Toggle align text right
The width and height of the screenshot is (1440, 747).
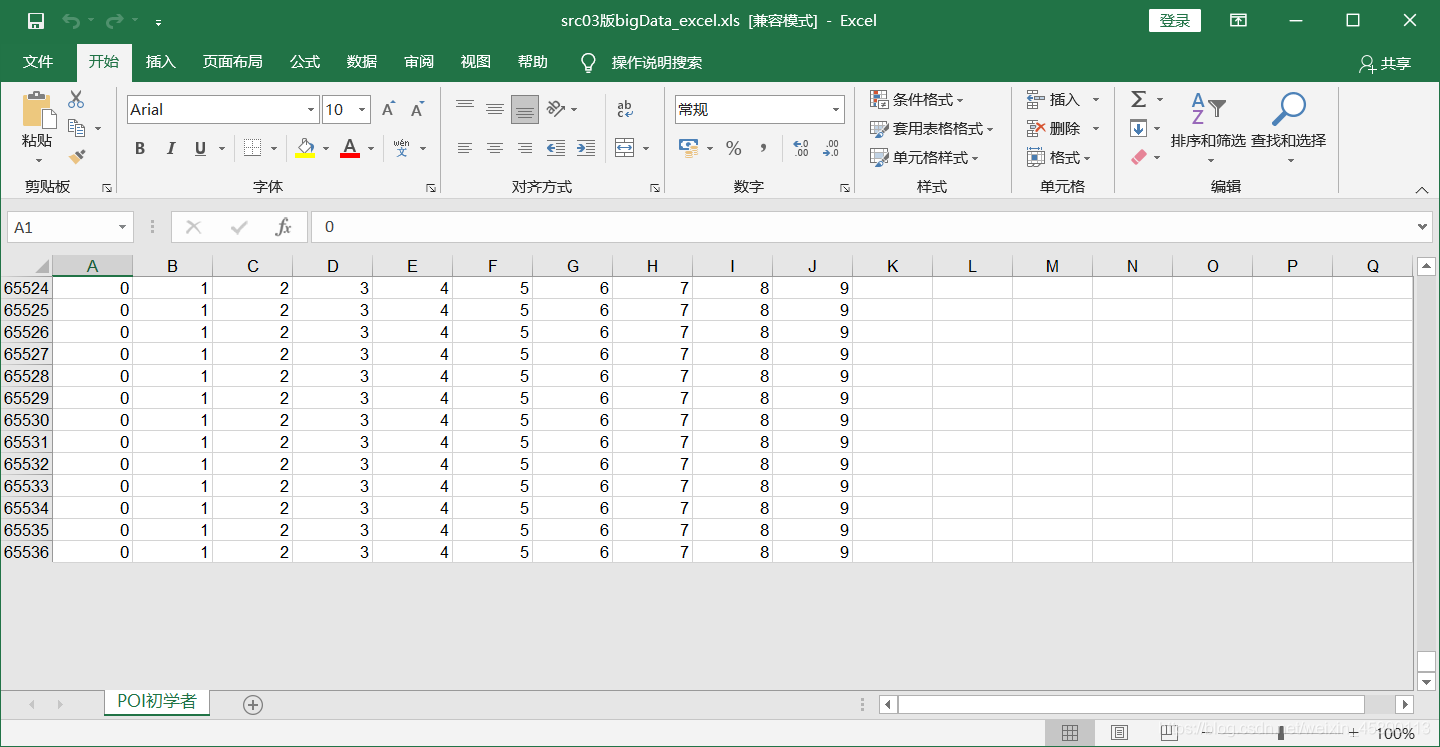pyautogui.click(x=525, y=149)
